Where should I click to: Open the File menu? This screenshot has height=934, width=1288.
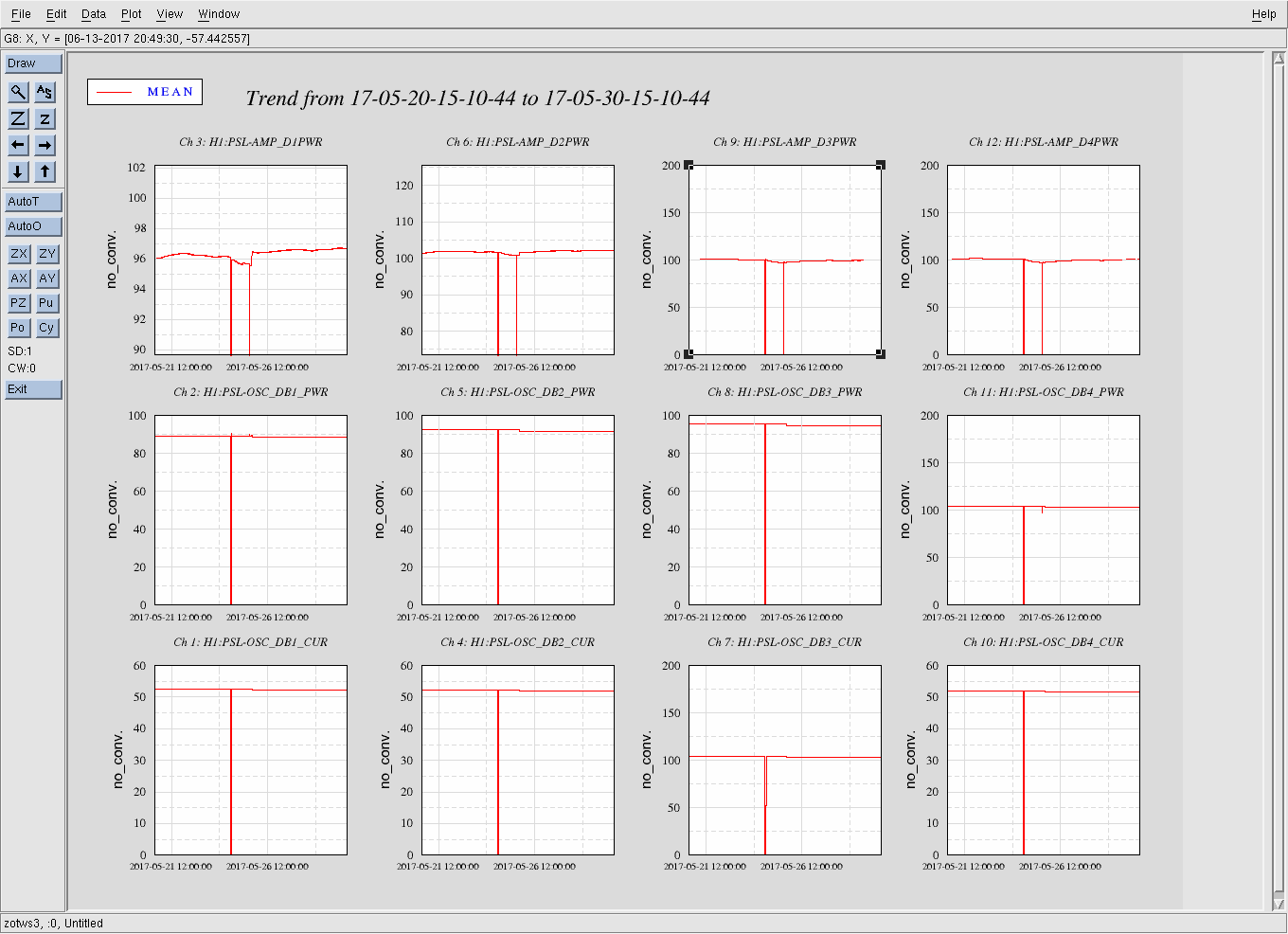click(21, 14)
